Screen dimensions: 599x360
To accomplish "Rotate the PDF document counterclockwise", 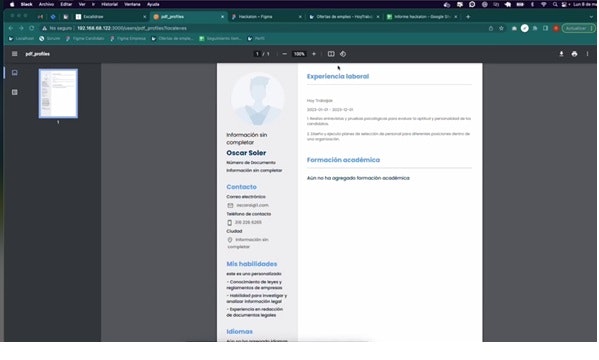I will 343,54.
